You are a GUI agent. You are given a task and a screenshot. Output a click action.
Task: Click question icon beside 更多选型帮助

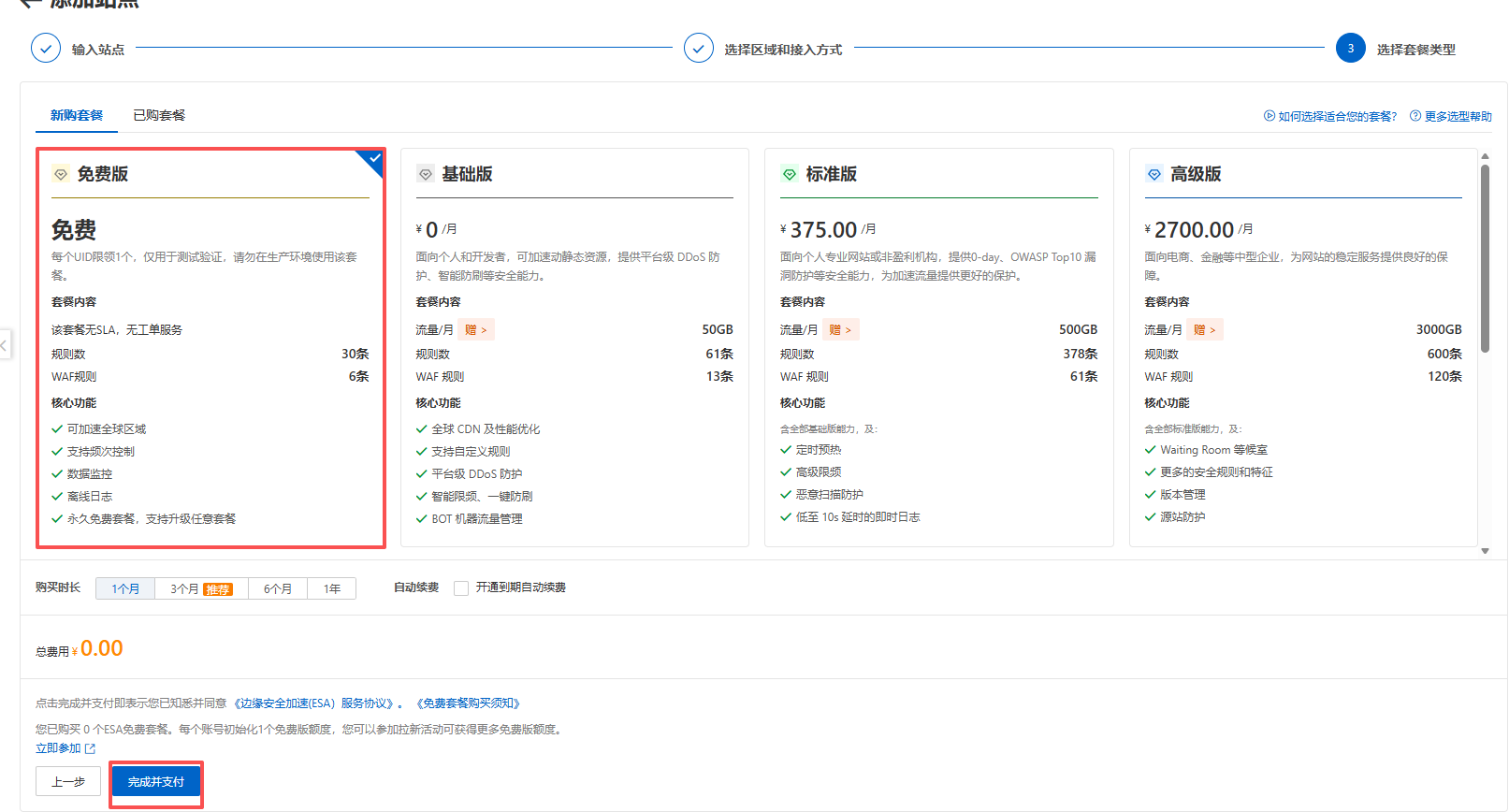click(x=1415, y=116)
